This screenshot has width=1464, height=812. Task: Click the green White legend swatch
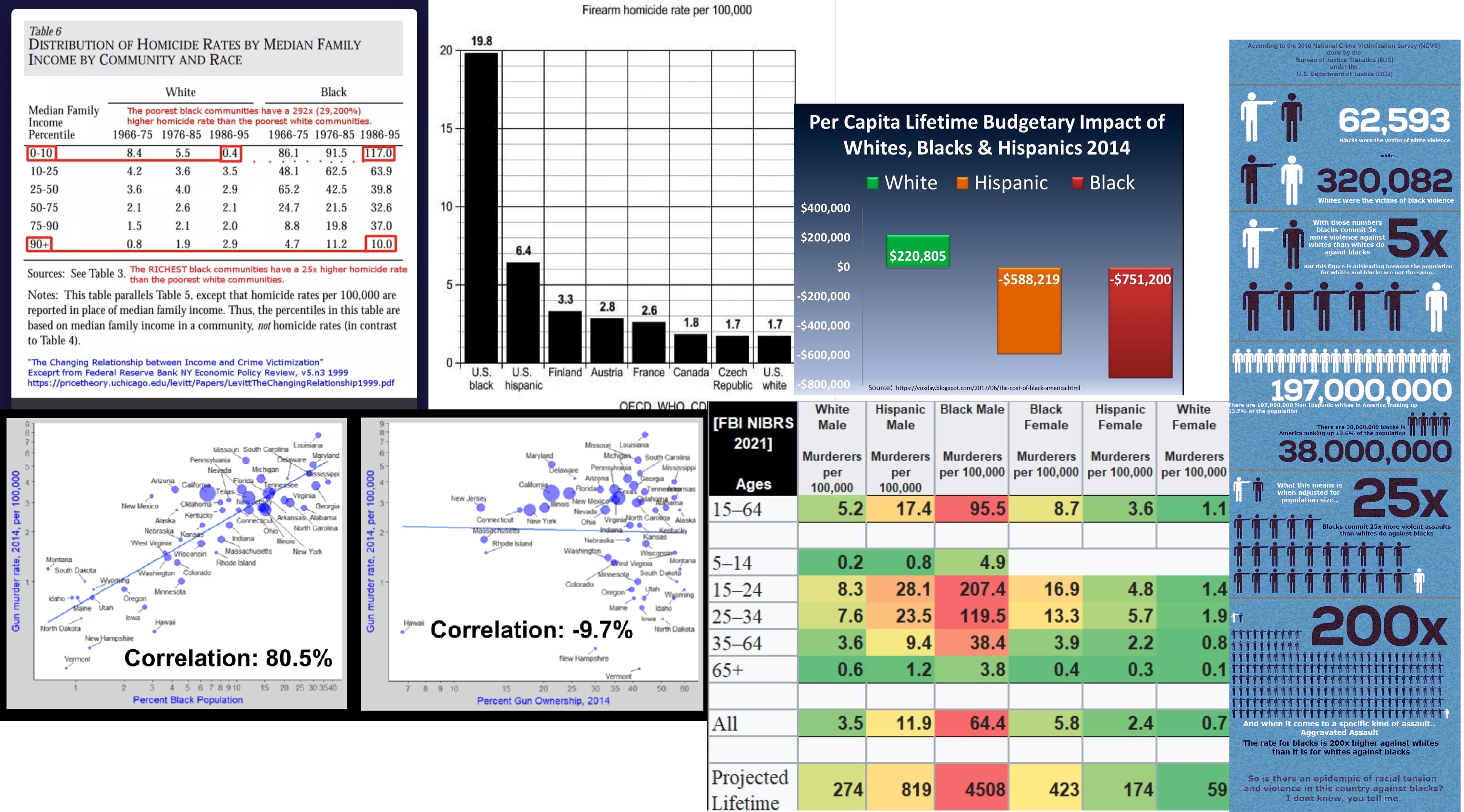click(x=873, y=183)
